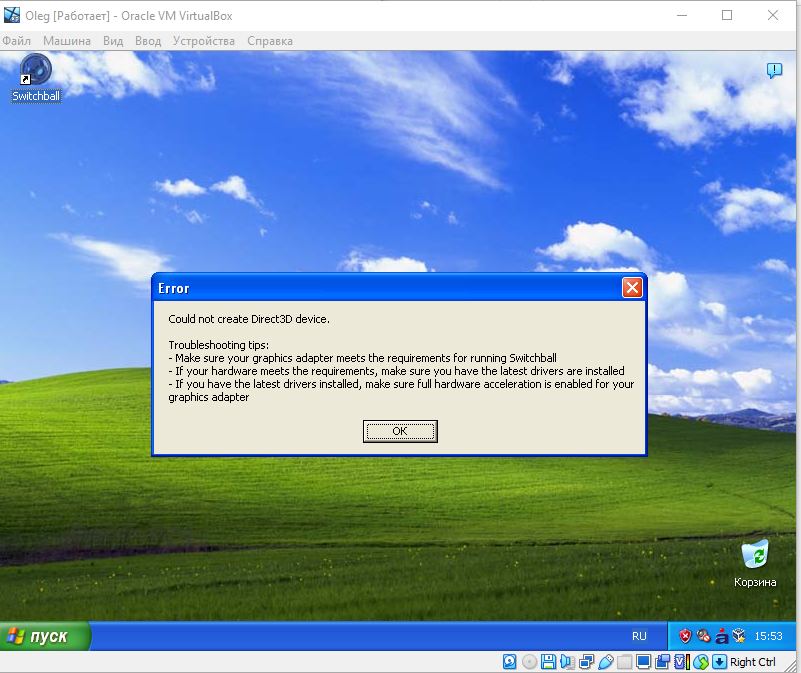This screenshot has height=673, width=801.
Task: Click 'Could not create Direct3D device.' message
Action: coord(249,319)
